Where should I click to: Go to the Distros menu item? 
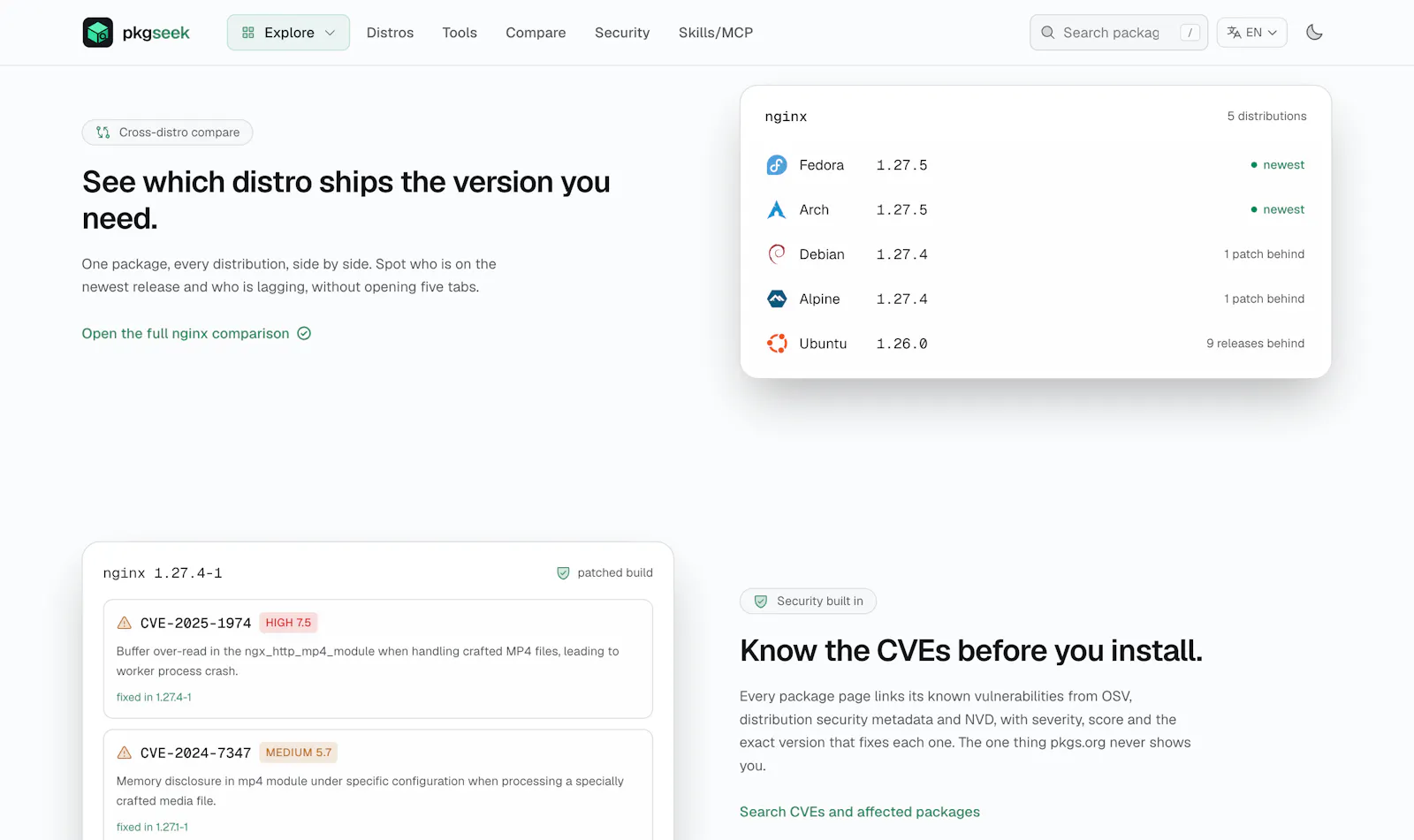coord(390,33)
